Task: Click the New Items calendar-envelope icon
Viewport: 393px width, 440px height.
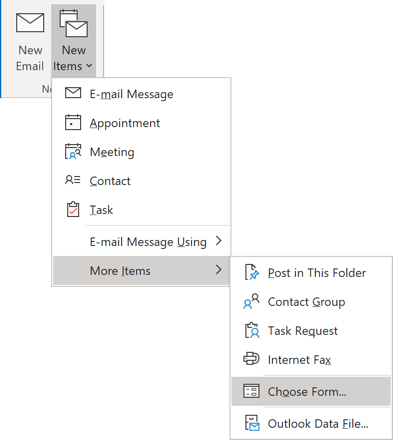Action: coord(74,23)
